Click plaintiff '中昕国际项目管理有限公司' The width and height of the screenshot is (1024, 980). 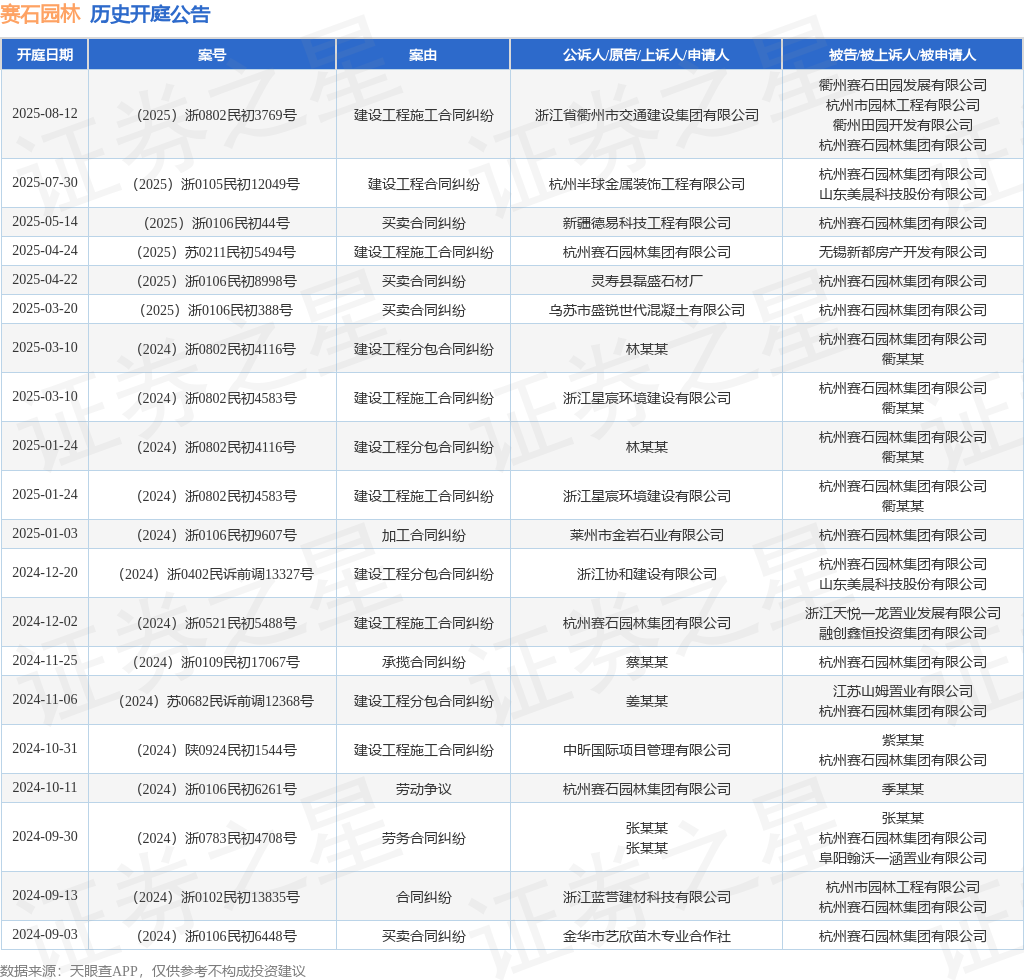coord(647,750)
